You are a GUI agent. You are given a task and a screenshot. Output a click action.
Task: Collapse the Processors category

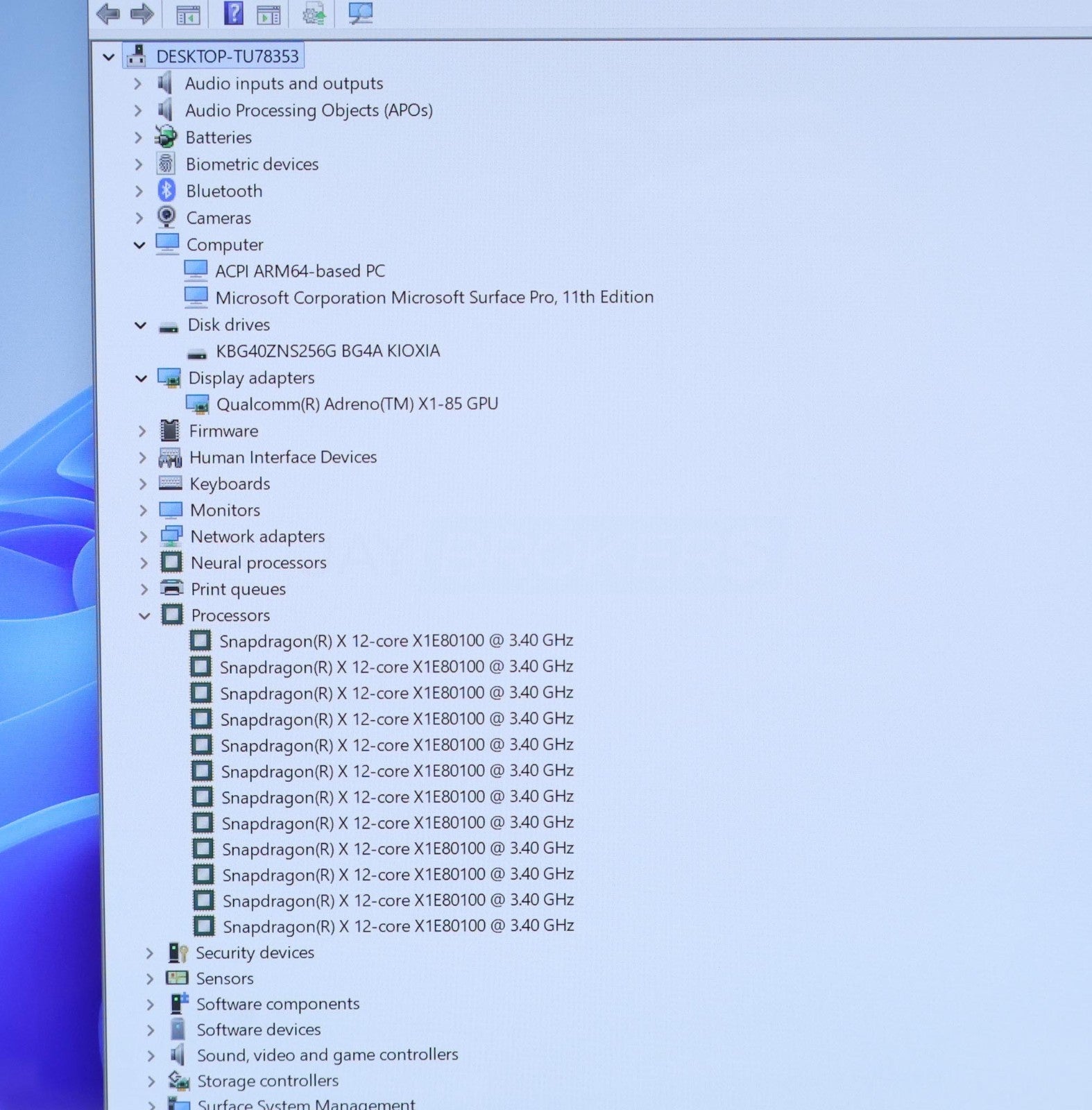pyautogui.click(x=144, y=616)
